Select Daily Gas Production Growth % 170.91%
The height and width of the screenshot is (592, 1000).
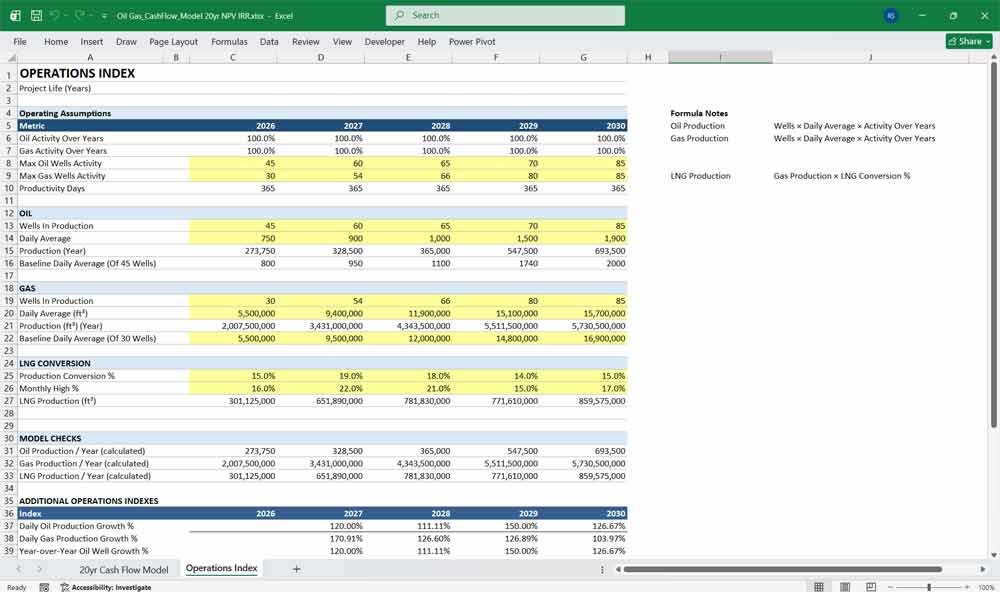[321, 538]
